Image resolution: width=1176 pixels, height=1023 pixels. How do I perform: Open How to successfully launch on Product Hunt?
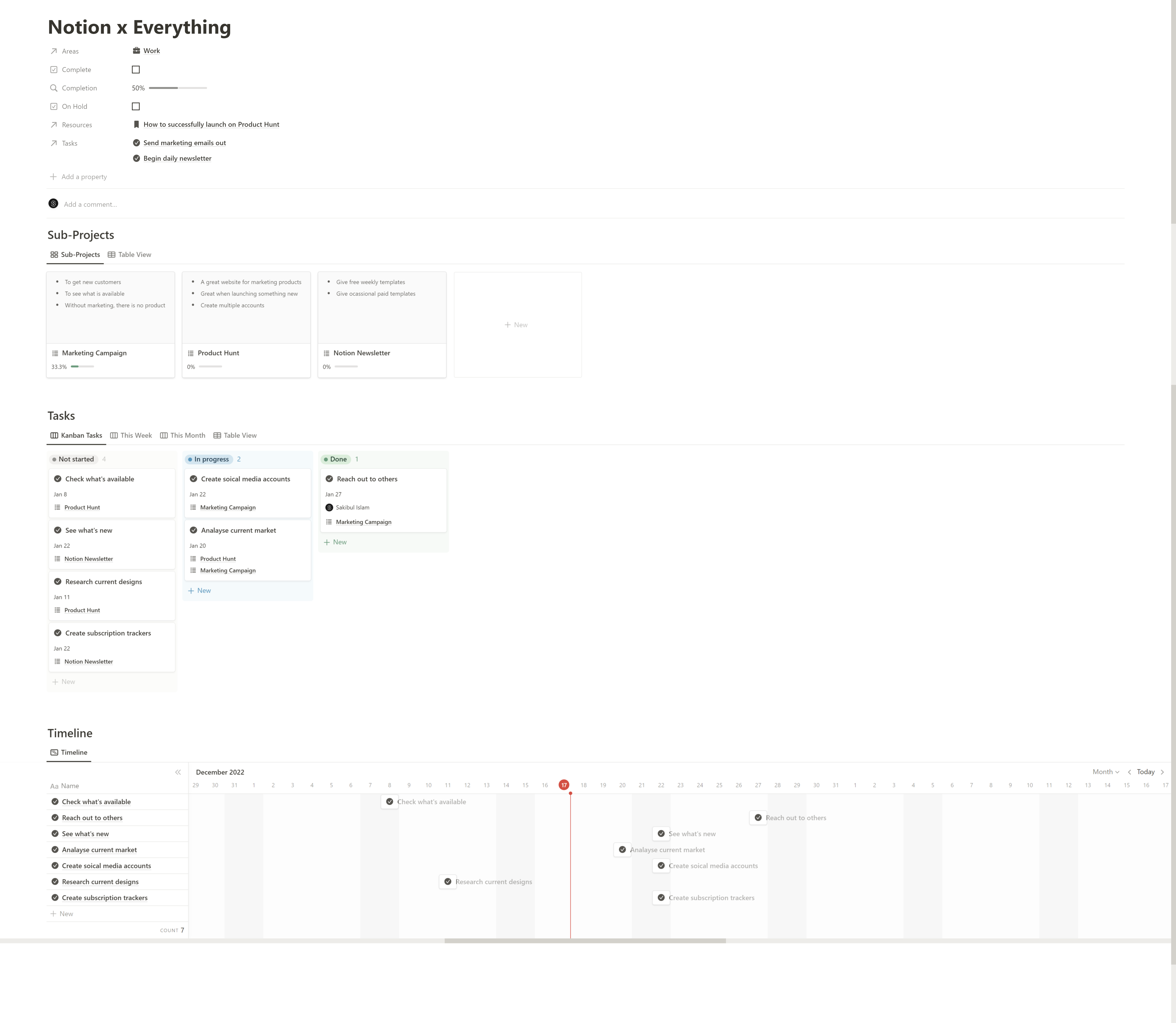211,124
